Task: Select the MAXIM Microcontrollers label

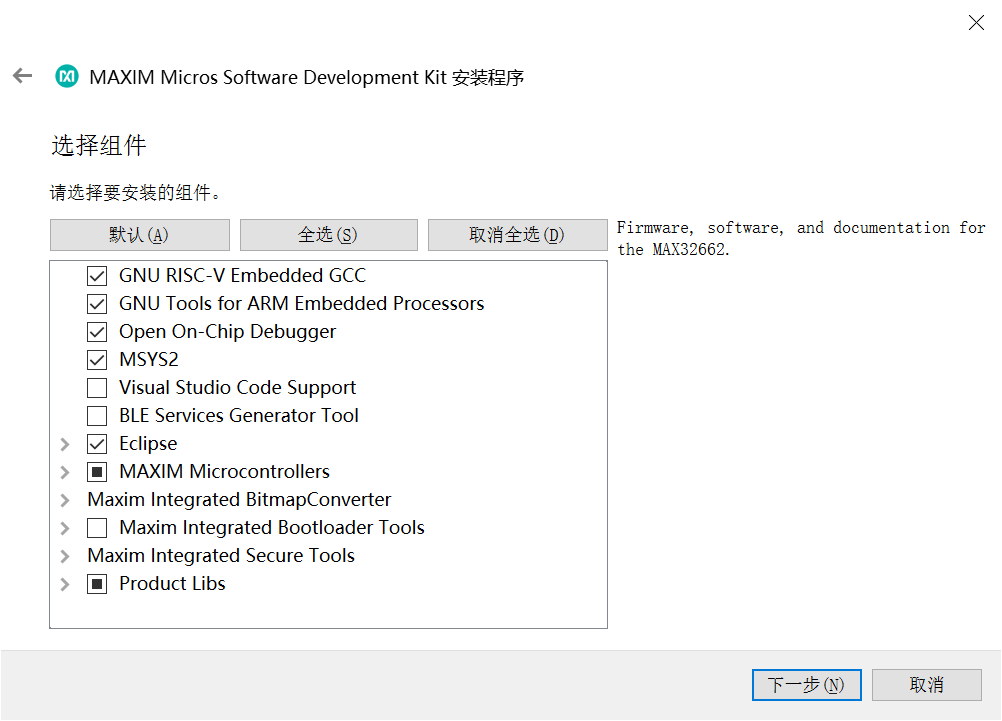Action: click(224, 472)
